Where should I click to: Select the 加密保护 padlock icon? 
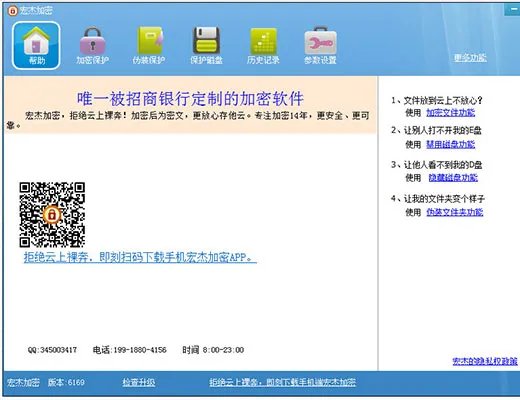click(92, 45)
